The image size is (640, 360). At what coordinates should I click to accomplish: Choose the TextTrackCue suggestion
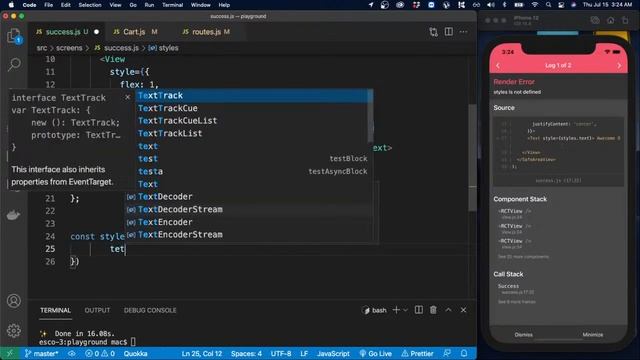pos(251,108)
